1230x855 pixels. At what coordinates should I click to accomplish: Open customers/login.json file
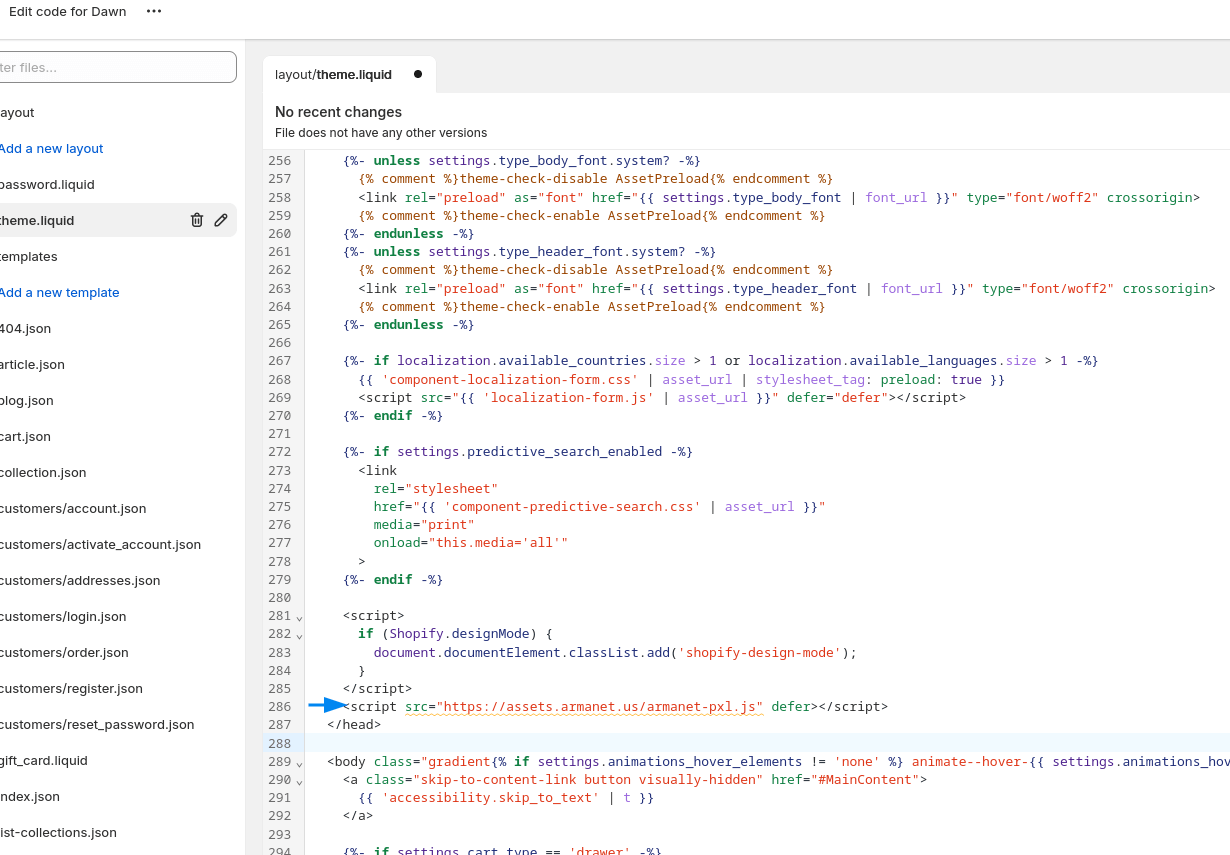pos(63,616)
